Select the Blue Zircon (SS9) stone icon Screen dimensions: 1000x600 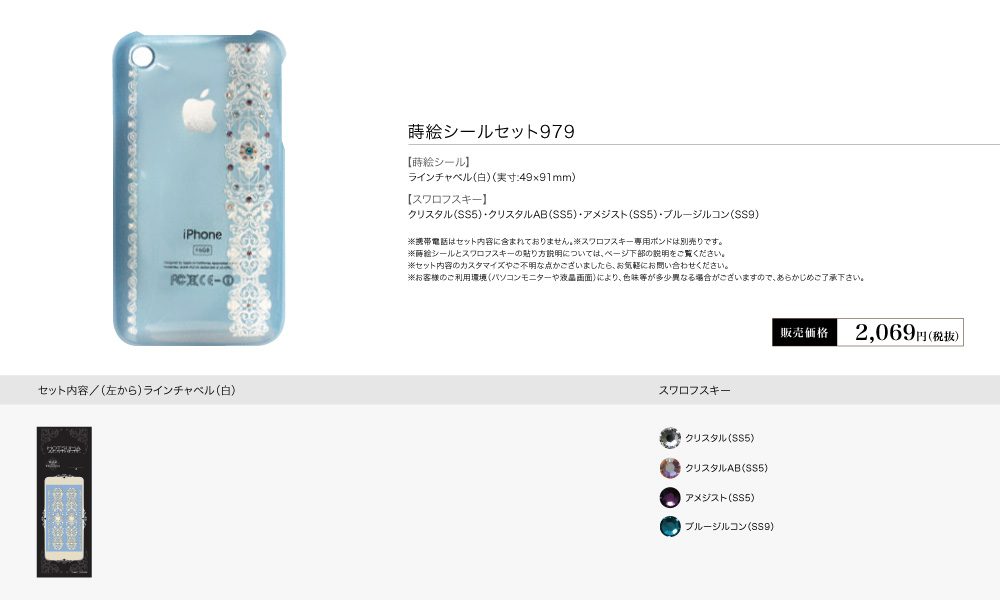click(670, 527)
